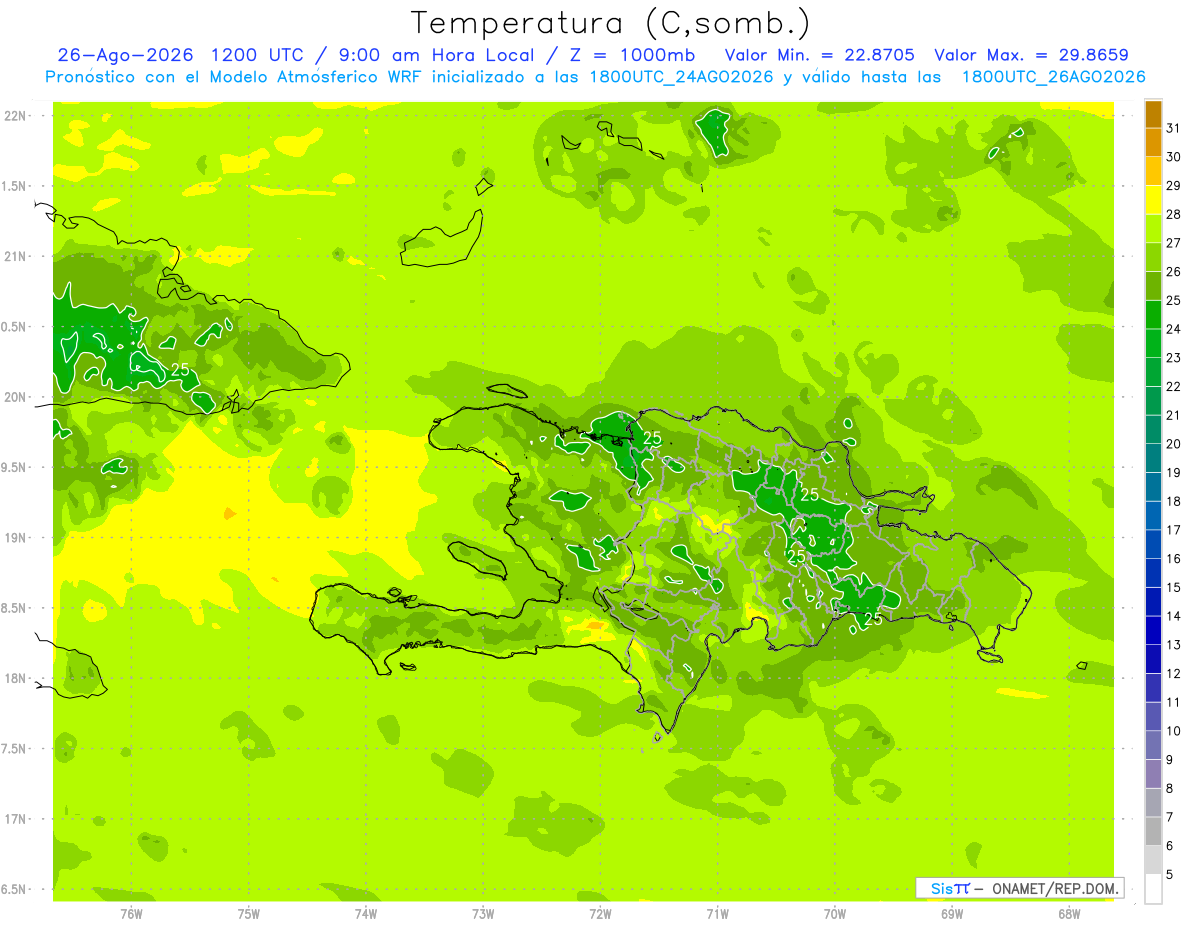Click the Temperatura (C,somb.) title
1200x927 pixels.
611,22
